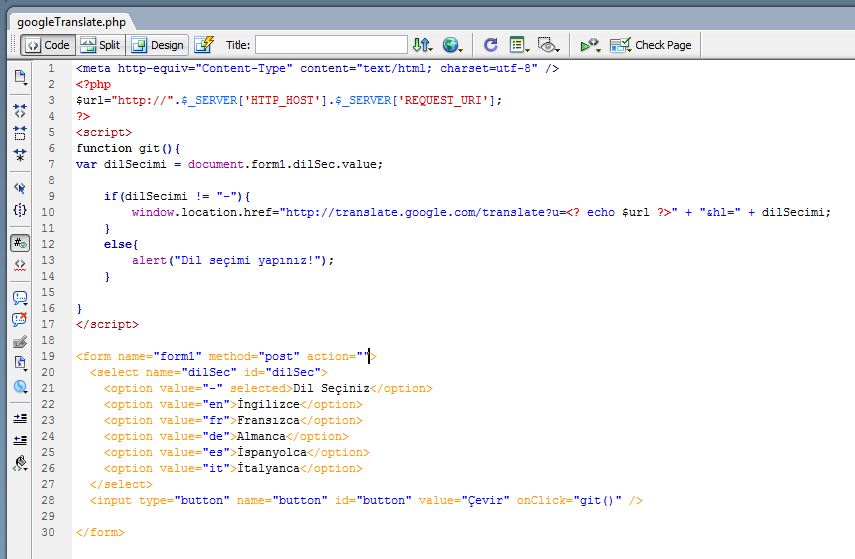This screenshot has width=855, height=559.
Task: Switch to Split view
Action: [x=100, y=45]
